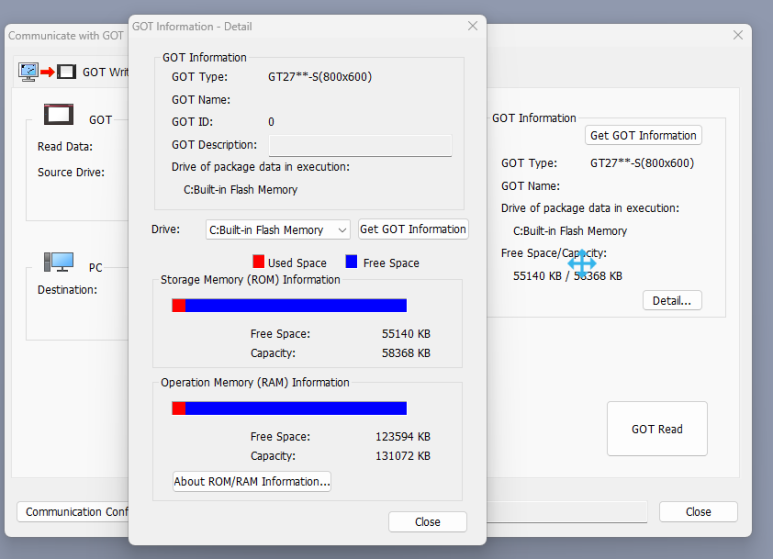Viewport: 773px width, 559px height.
Task: Click the Detail... button in Communicate window
Action: [x=672, y=301]
